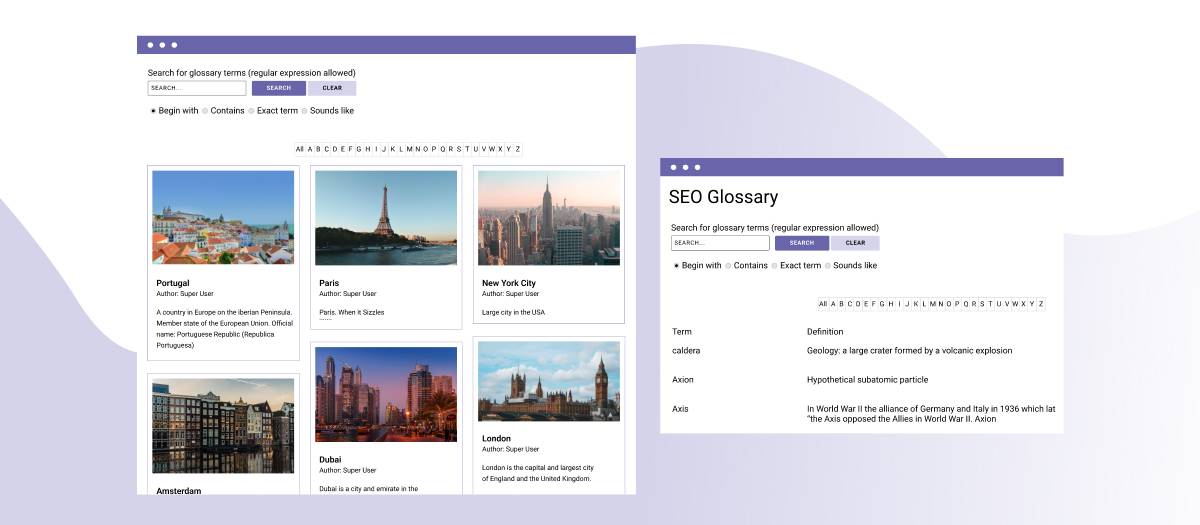The image size is (1200, 525).
Task: Focus the search input in the left window
Action: [x=196, y=88]
